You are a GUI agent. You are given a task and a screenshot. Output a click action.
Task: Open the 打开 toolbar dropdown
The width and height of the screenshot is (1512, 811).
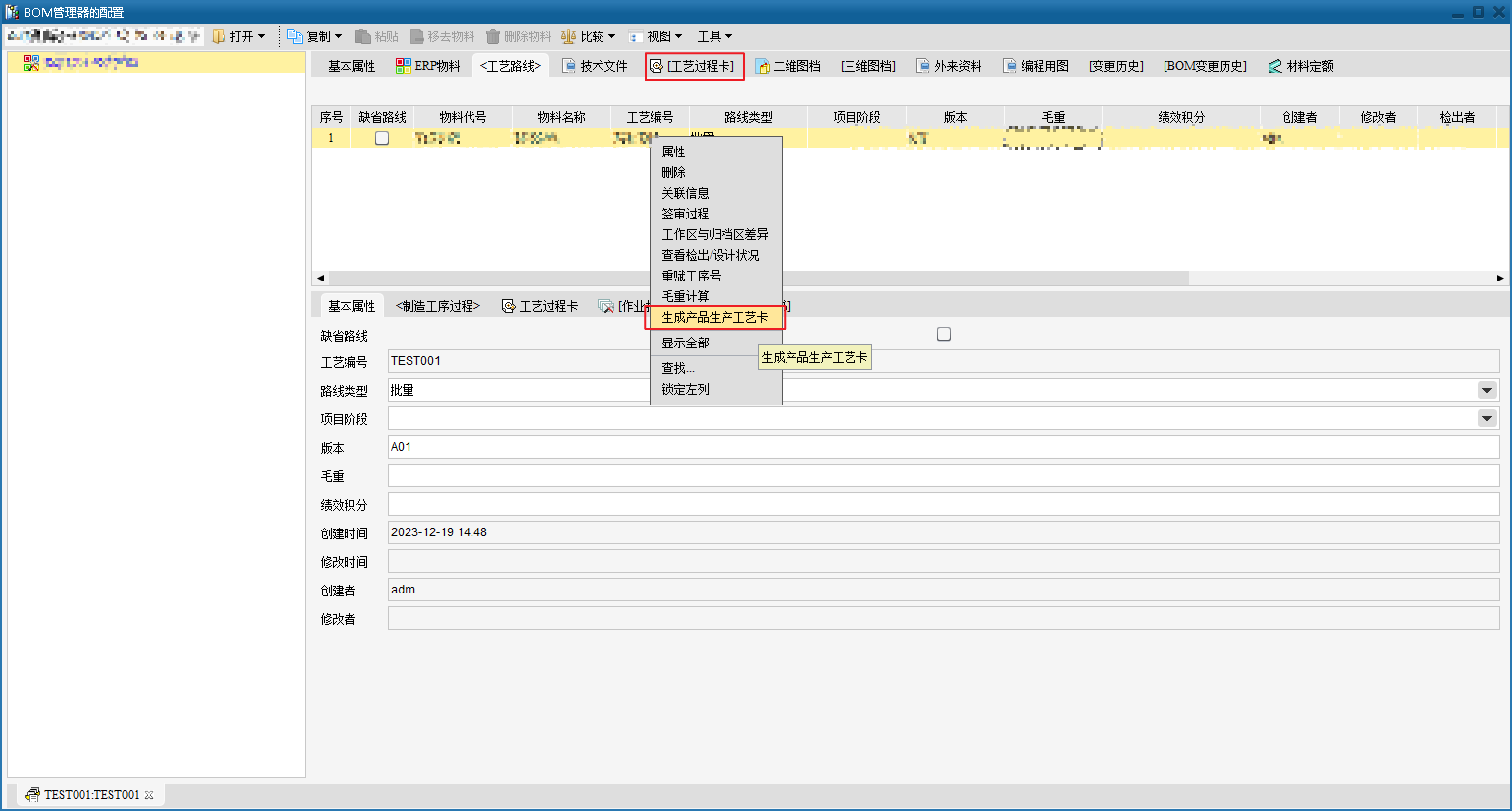[x=241, y=36]
